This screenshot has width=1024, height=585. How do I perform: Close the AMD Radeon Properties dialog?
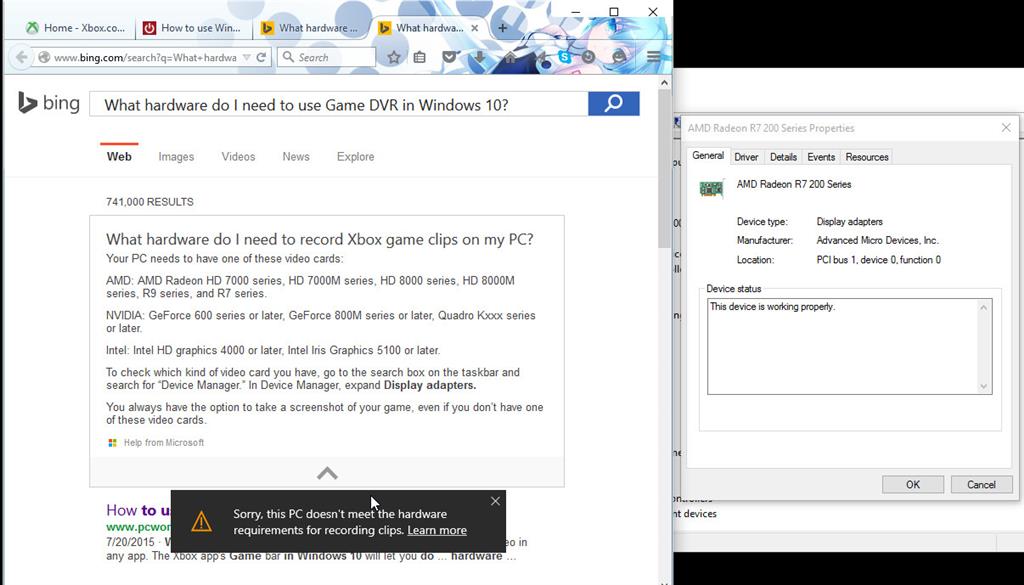point(1006,128)
